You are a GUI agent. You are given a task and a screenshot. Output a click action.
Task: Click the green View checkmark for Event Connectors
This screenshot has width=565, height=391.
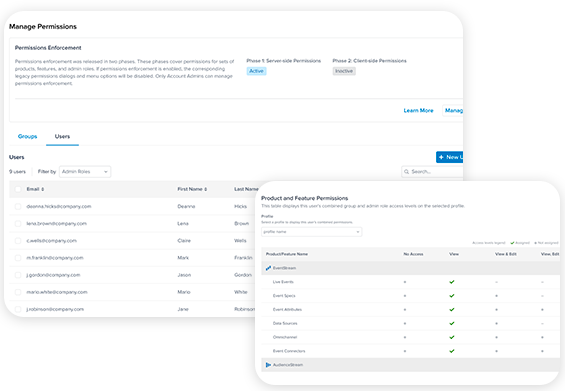tap(451, 351)
